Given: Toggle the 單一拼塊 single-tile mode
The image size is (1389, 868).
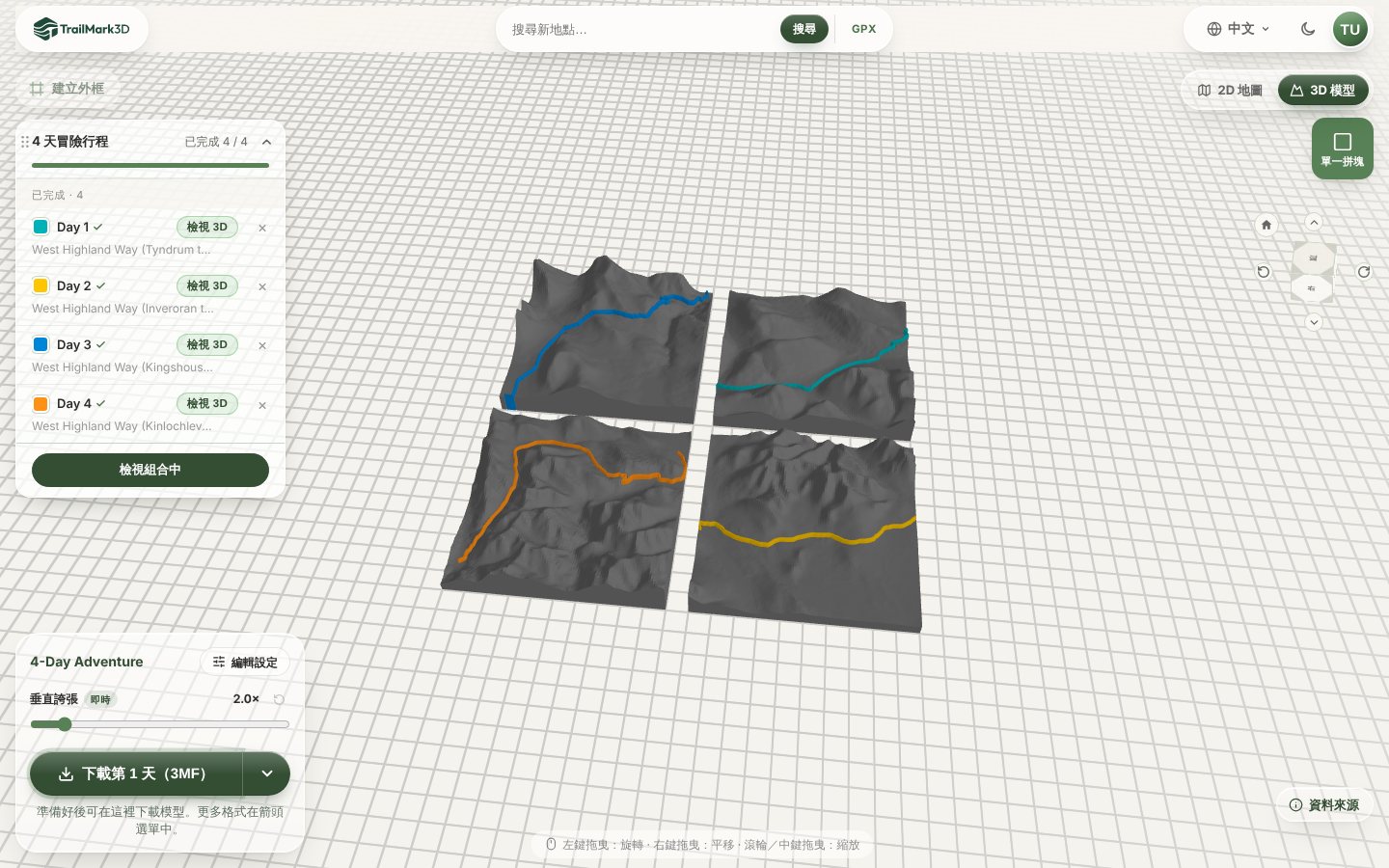Looking at the screenshot, I should pos(1342,149).
